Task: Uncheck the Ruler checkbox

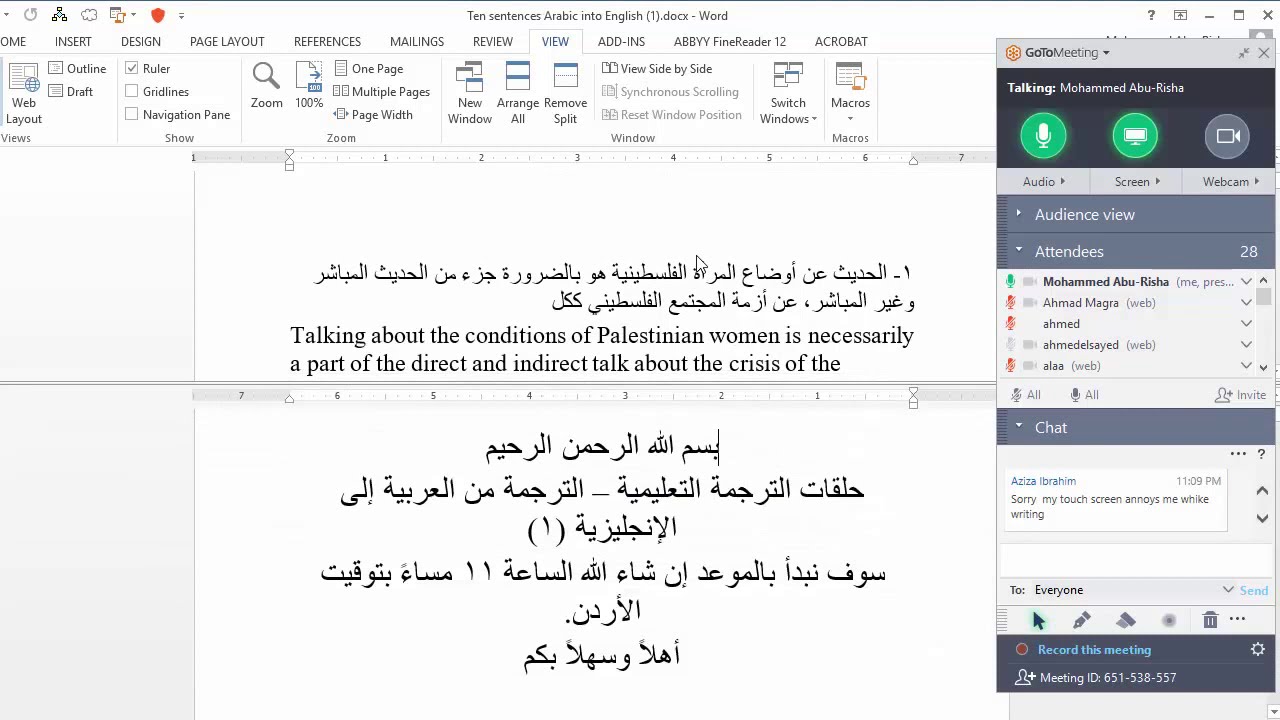Action: pos(132,69)
